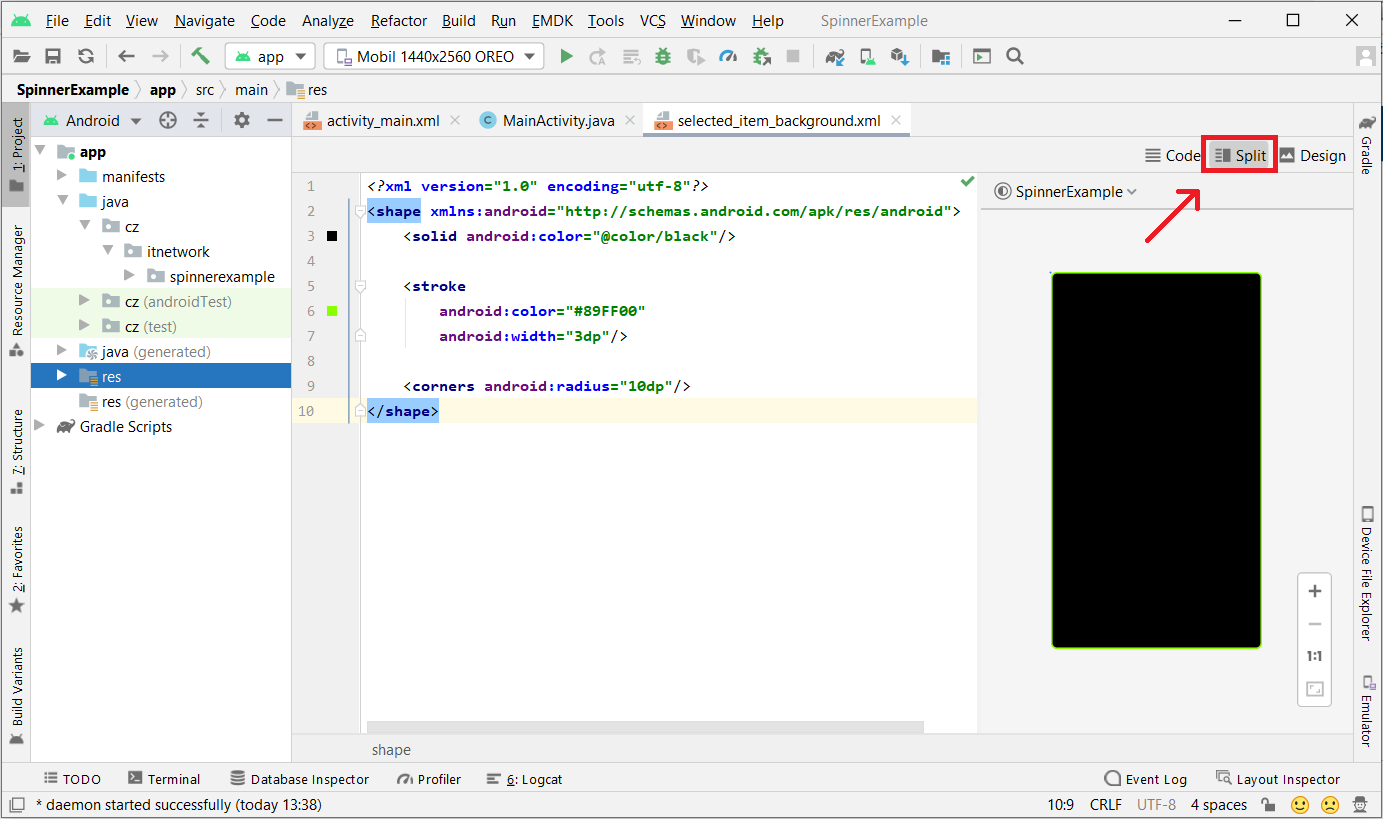The image size is (1383, 819).
Task: Click the Debug app bug icon
Action: pyautogui.click(x=662, y=57)
